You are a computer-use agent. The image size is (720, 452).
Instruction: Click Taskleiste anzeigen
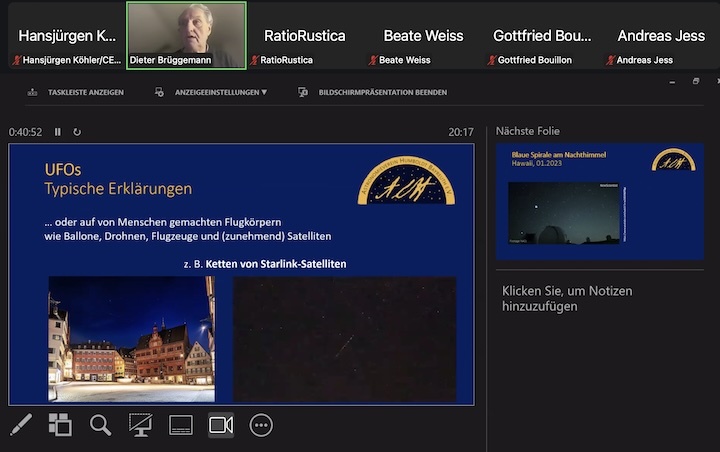[x=86, y=92]
